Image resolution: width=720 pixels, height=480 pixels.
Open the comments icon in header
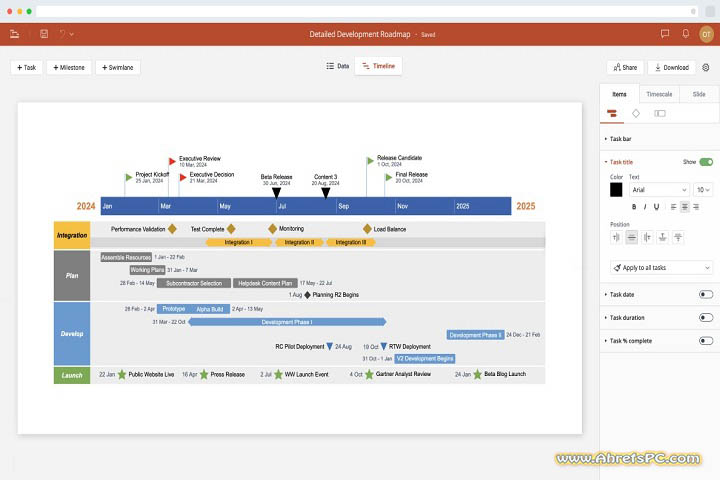click(664, 34)
